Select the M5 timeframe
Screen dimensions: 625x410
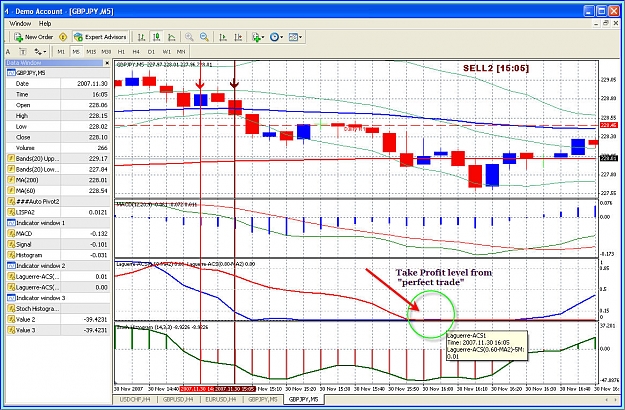[76, 52]
